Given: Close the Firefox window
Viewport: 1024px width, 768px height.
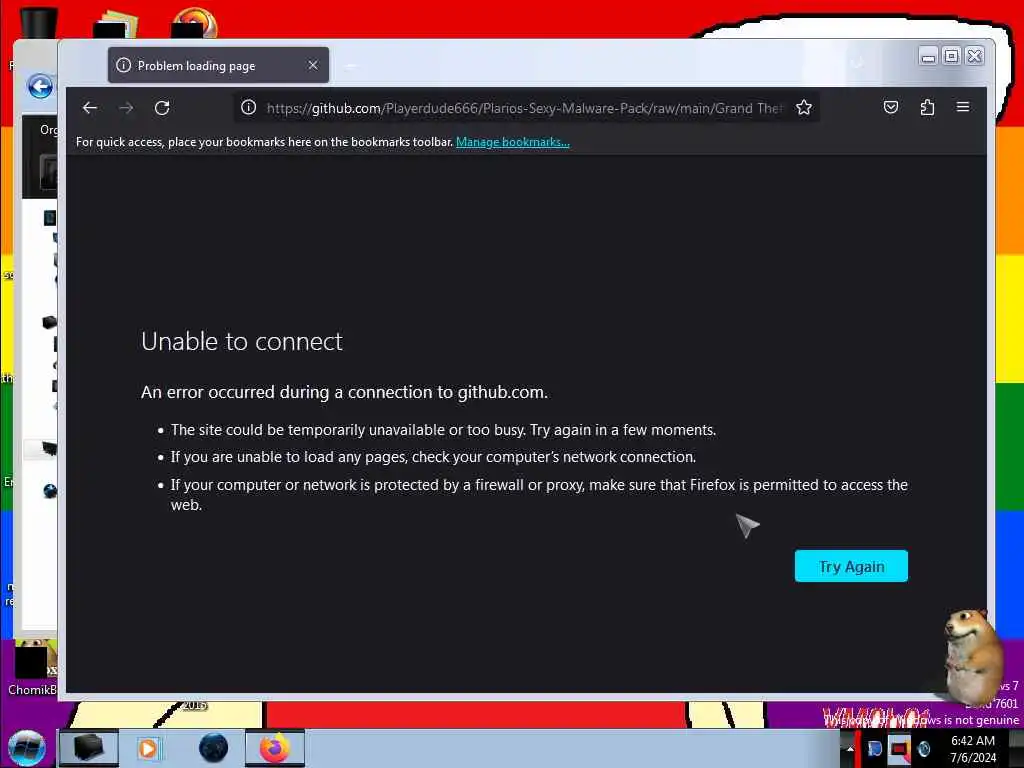Looking at the screenshot, I should (x=974, y=57).
